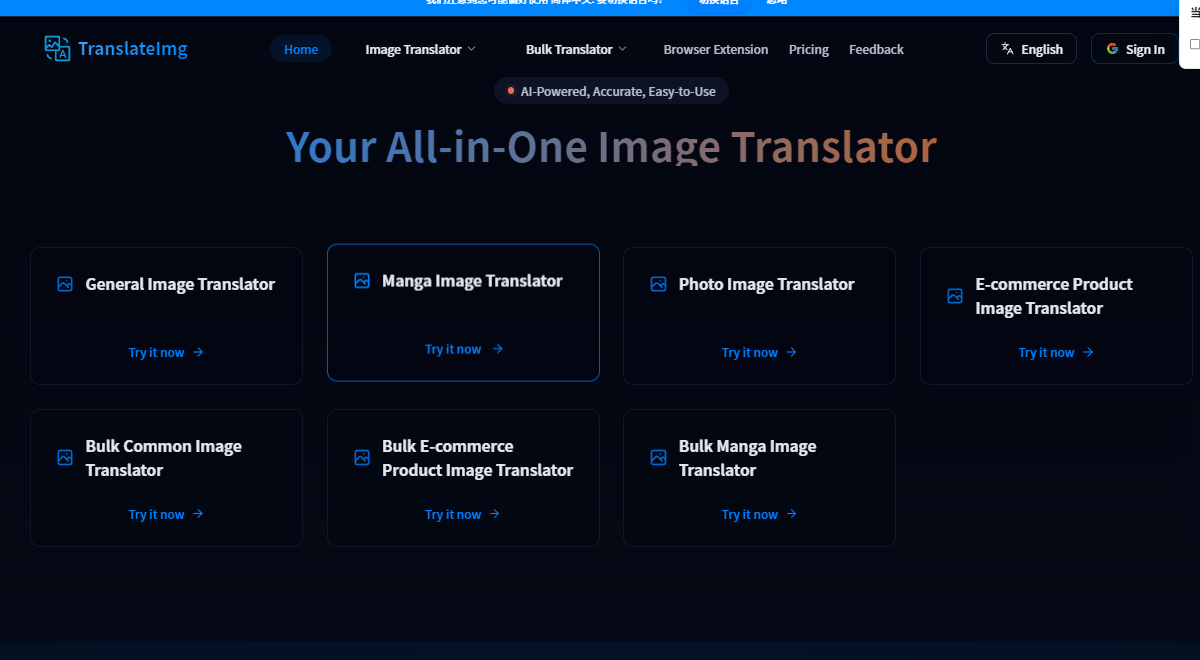
Task: Click the E-commerce Product Image Translator icon
Action: (955, 296)
